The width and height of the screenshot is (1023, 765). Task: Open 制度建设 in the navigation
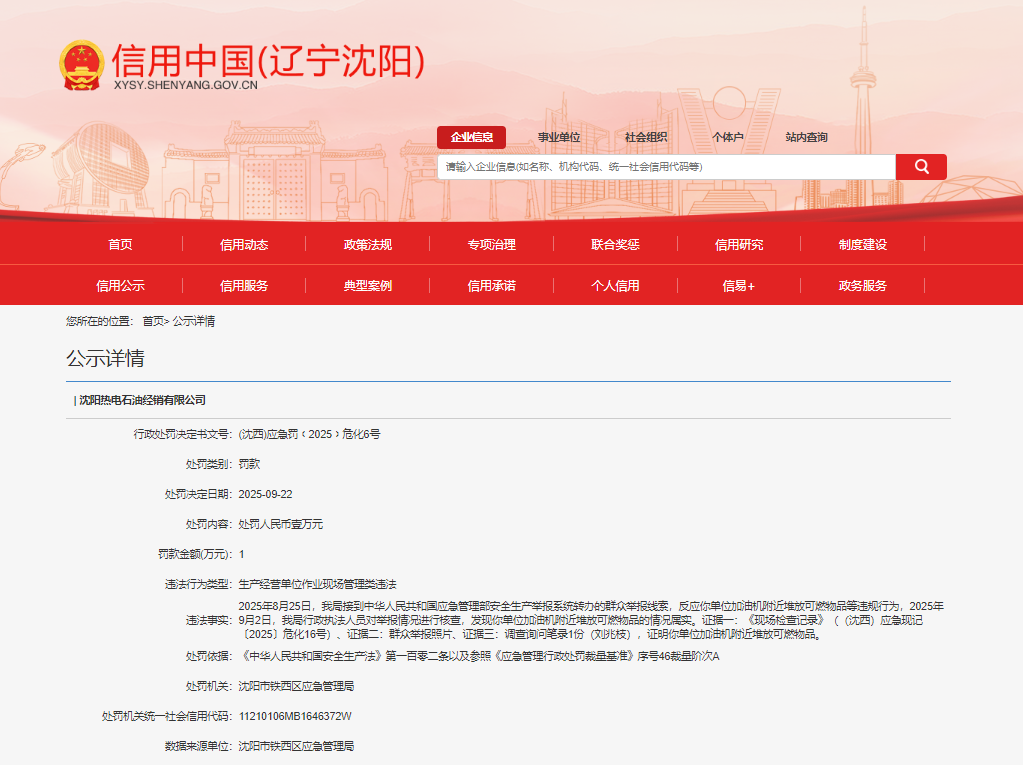[x=863, y=245]
